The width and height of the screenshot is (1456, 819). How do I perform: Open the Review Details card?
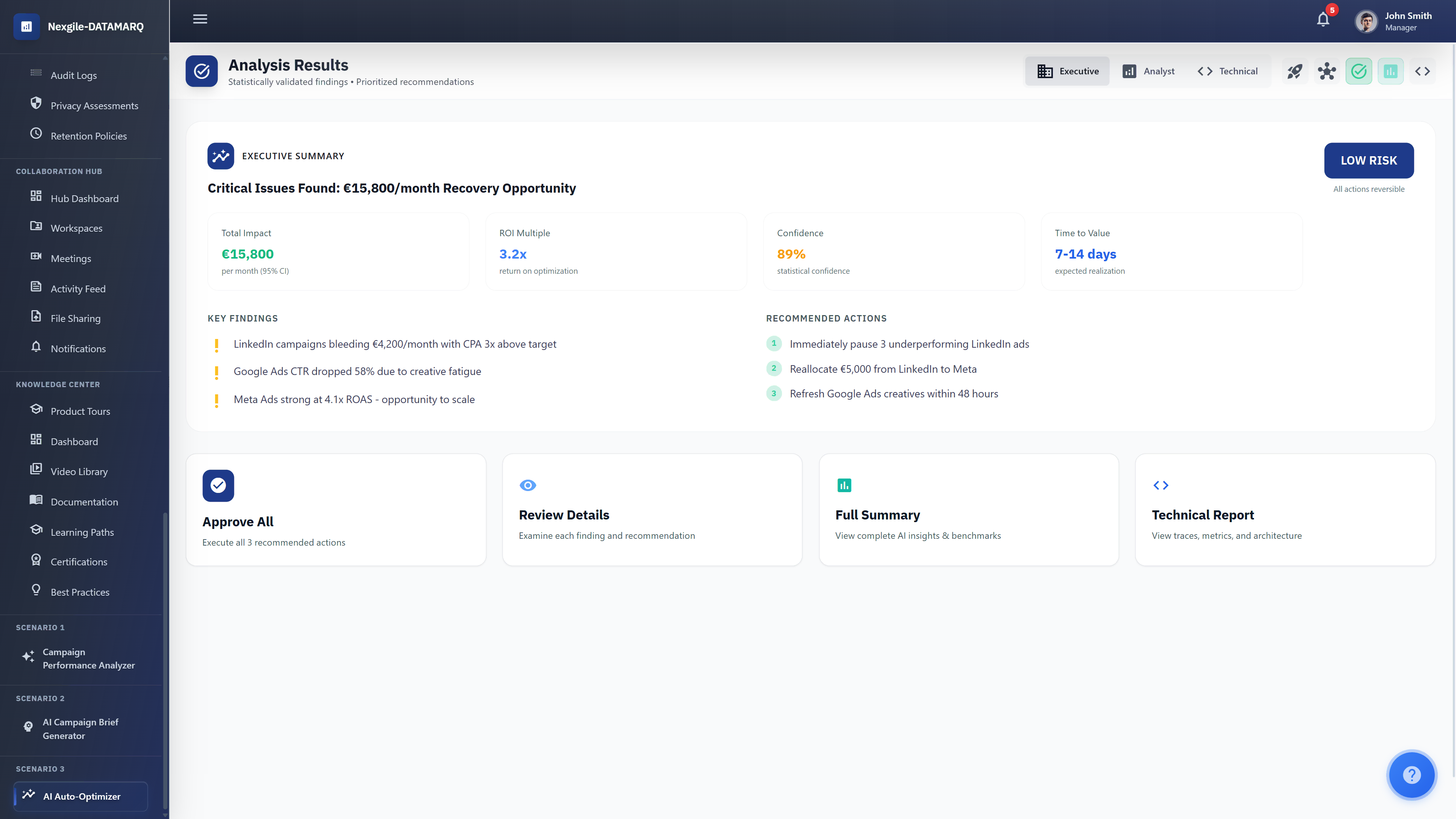coord(652,509)
